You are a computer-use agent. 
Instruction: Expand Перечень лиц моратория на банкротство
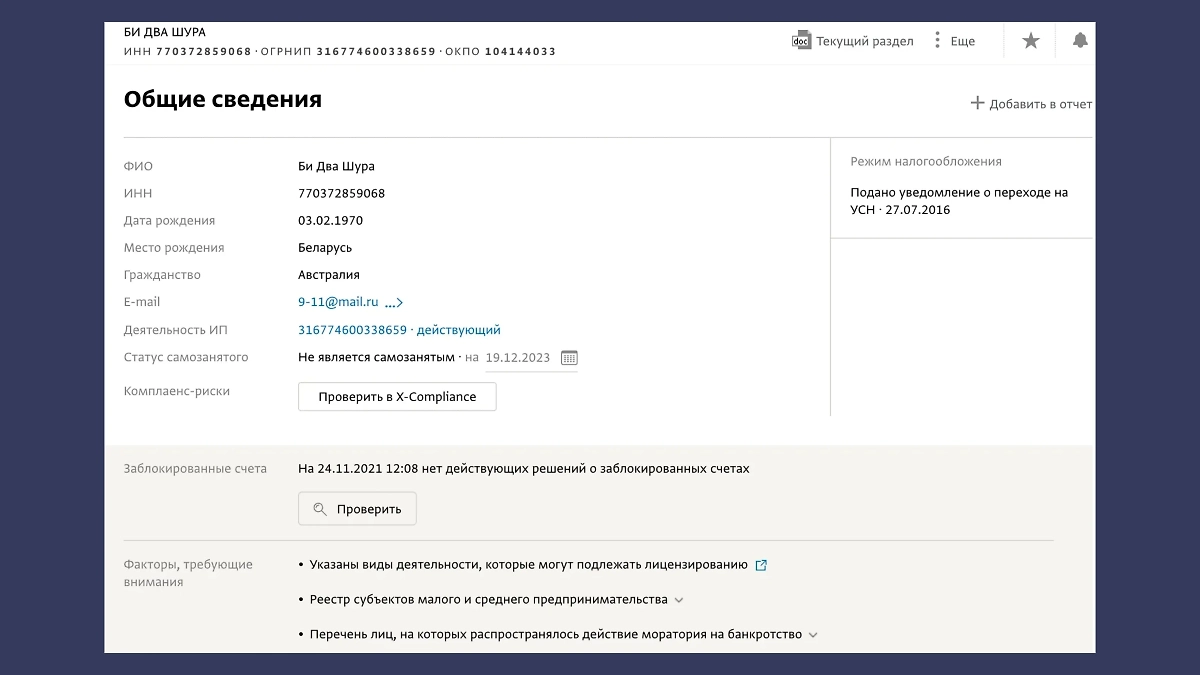pos(813,634)
